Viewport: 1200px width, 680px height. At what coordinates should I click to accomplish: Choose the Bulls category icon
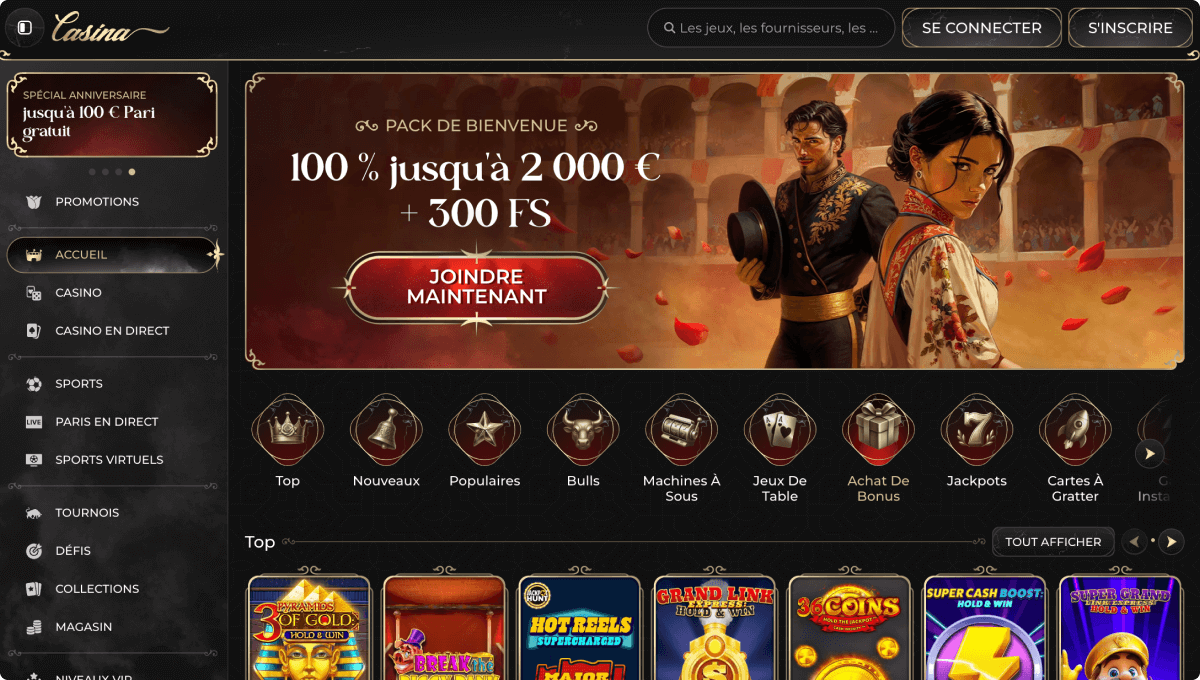[583, 430]
